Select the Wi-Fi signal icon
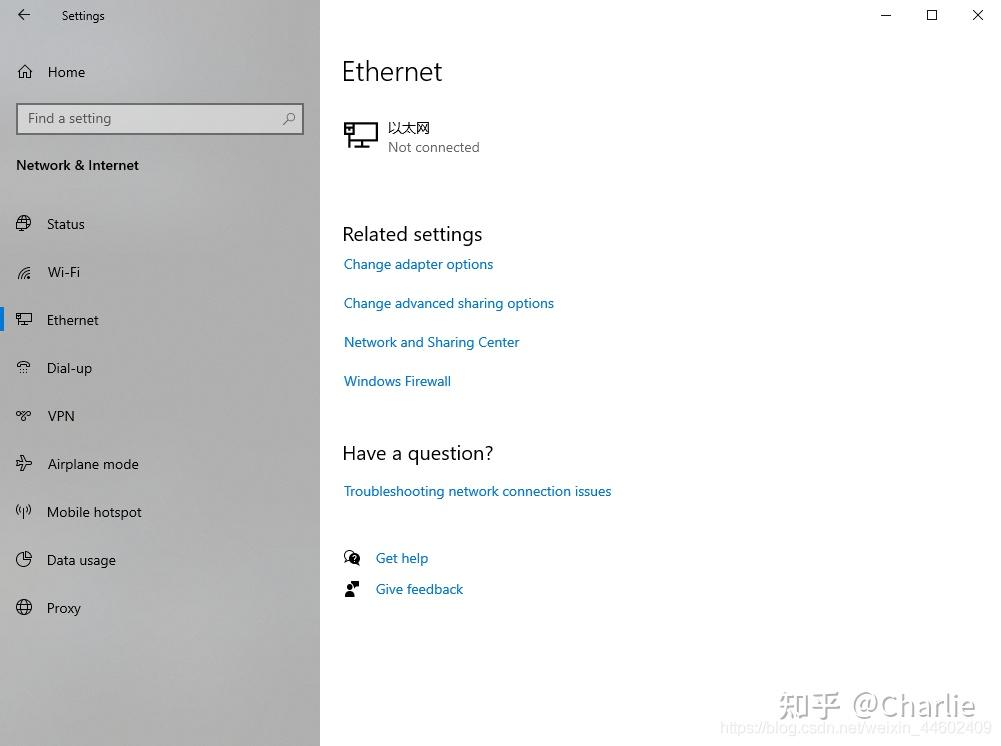The image size is (1001, 746). click(x=24, y=272)
